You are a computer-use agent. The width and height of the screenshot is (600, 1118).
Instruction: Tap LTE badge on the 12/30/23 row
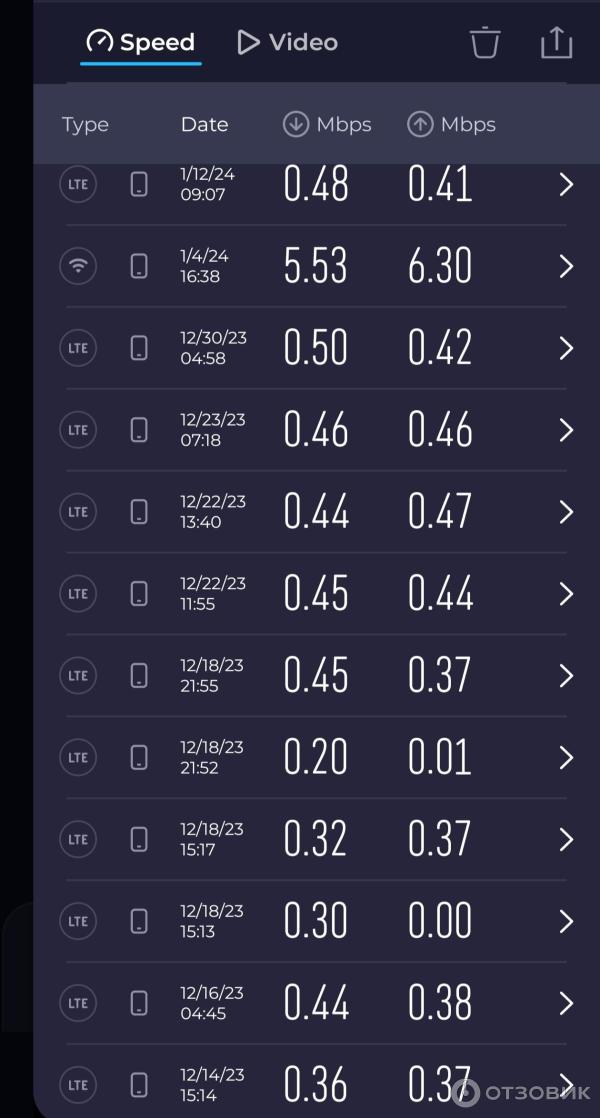click(78, 348)
